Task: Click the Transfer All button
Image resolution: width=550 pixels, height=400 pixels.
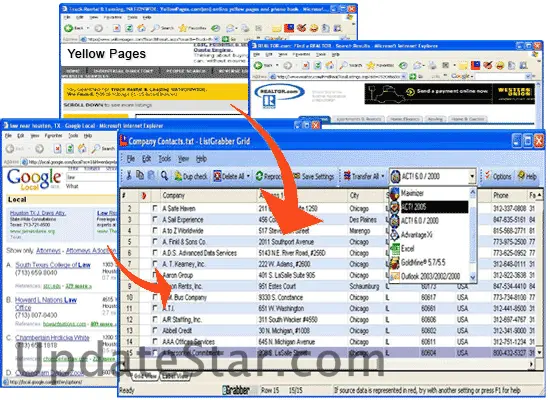Action: 361,176
